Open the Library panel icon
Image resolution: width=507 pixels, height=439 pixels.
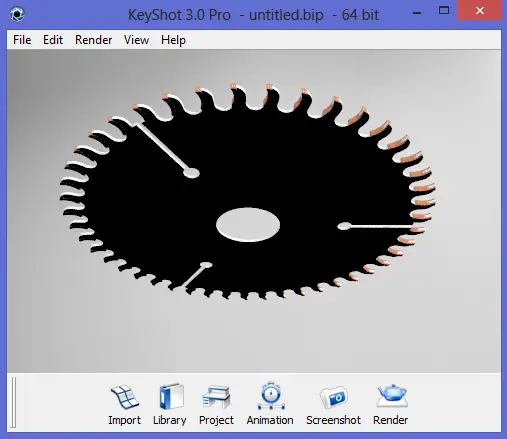point(170,404)
